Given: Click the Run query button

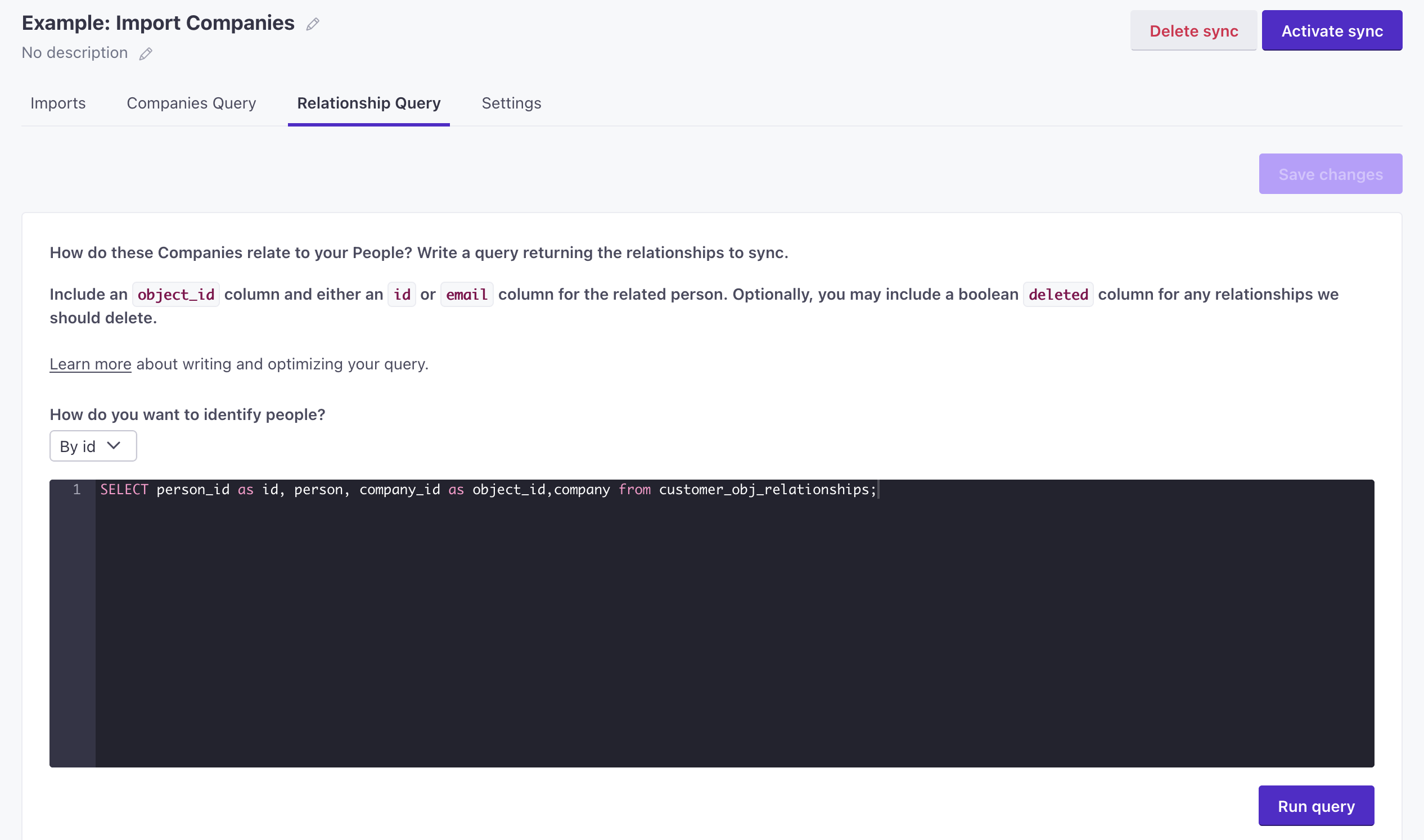Looking at the screenshot, I should pyautogui.click(x=1316, y=804).
